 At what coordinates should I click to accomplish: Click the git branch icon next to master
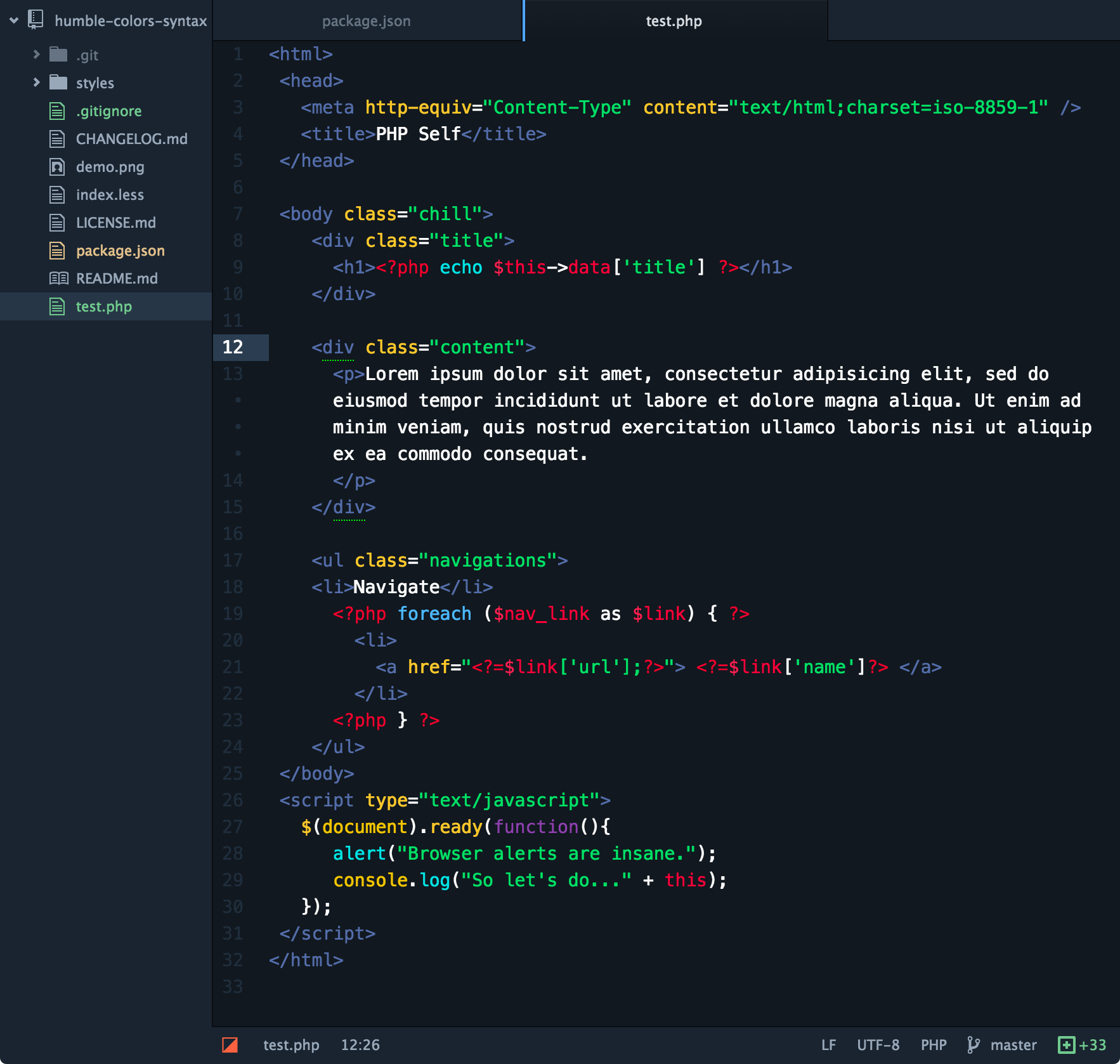click(x=972, y=1045)
